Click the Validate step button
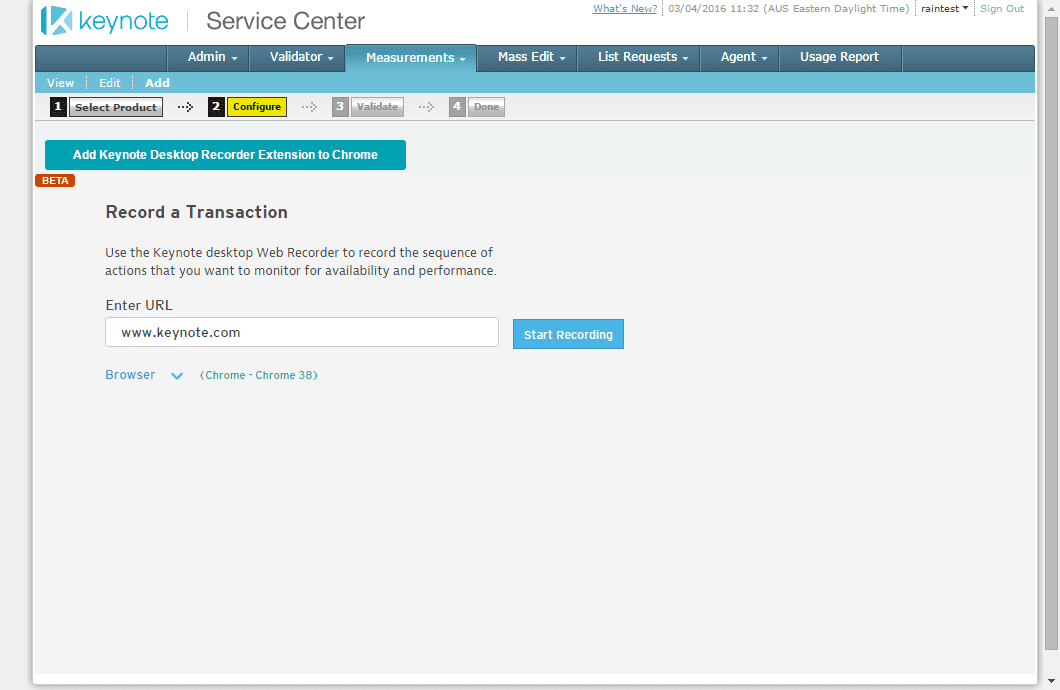 tap(377, 107)
